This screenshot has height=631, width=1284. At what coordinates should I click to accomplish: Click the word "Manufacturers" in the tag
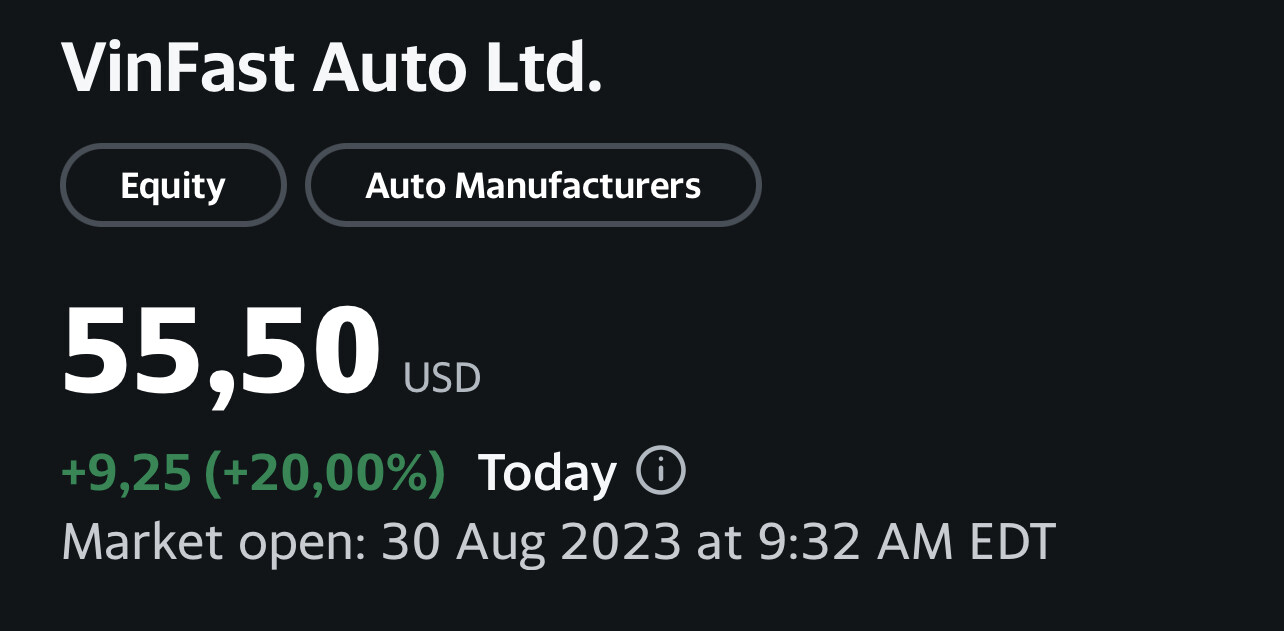(x=578, y=186)
